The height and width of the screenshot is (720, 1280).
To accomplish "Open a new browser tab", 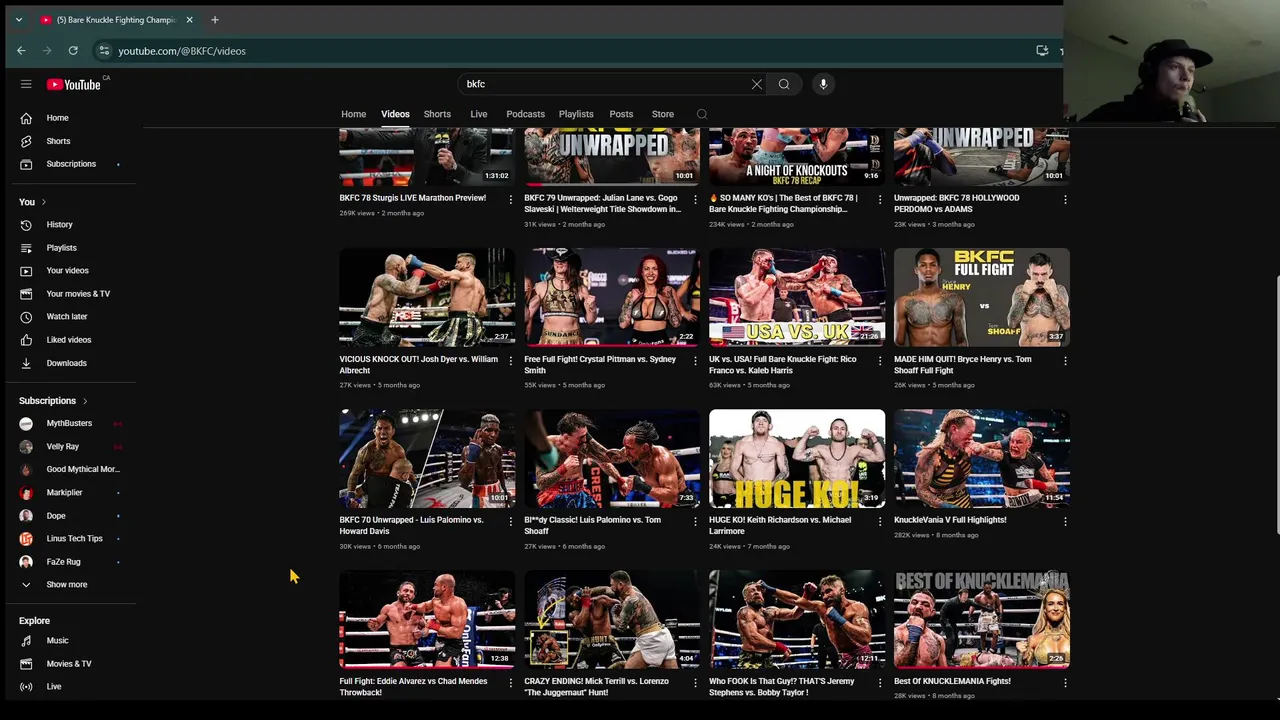I will (215, 20).
